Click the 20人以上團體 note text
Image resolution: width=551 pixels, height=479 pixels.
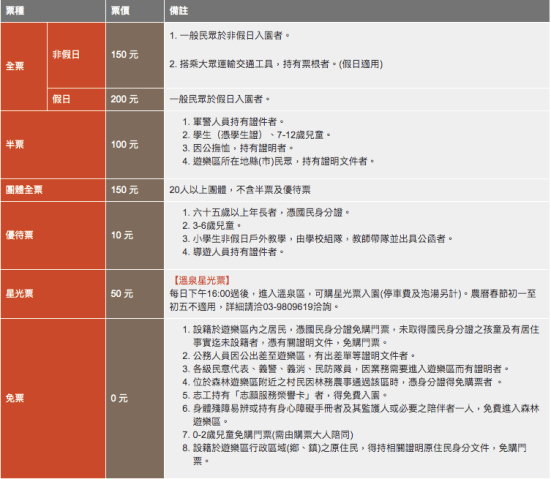coord(240,190)
